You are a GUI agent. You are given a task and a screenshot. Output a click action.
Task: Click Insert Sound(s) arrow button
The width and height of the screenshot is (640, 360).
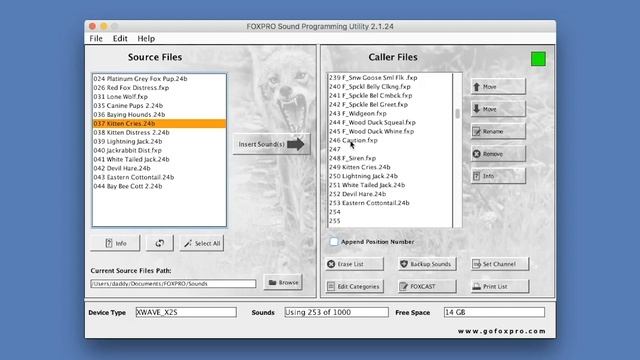(271, 144)
